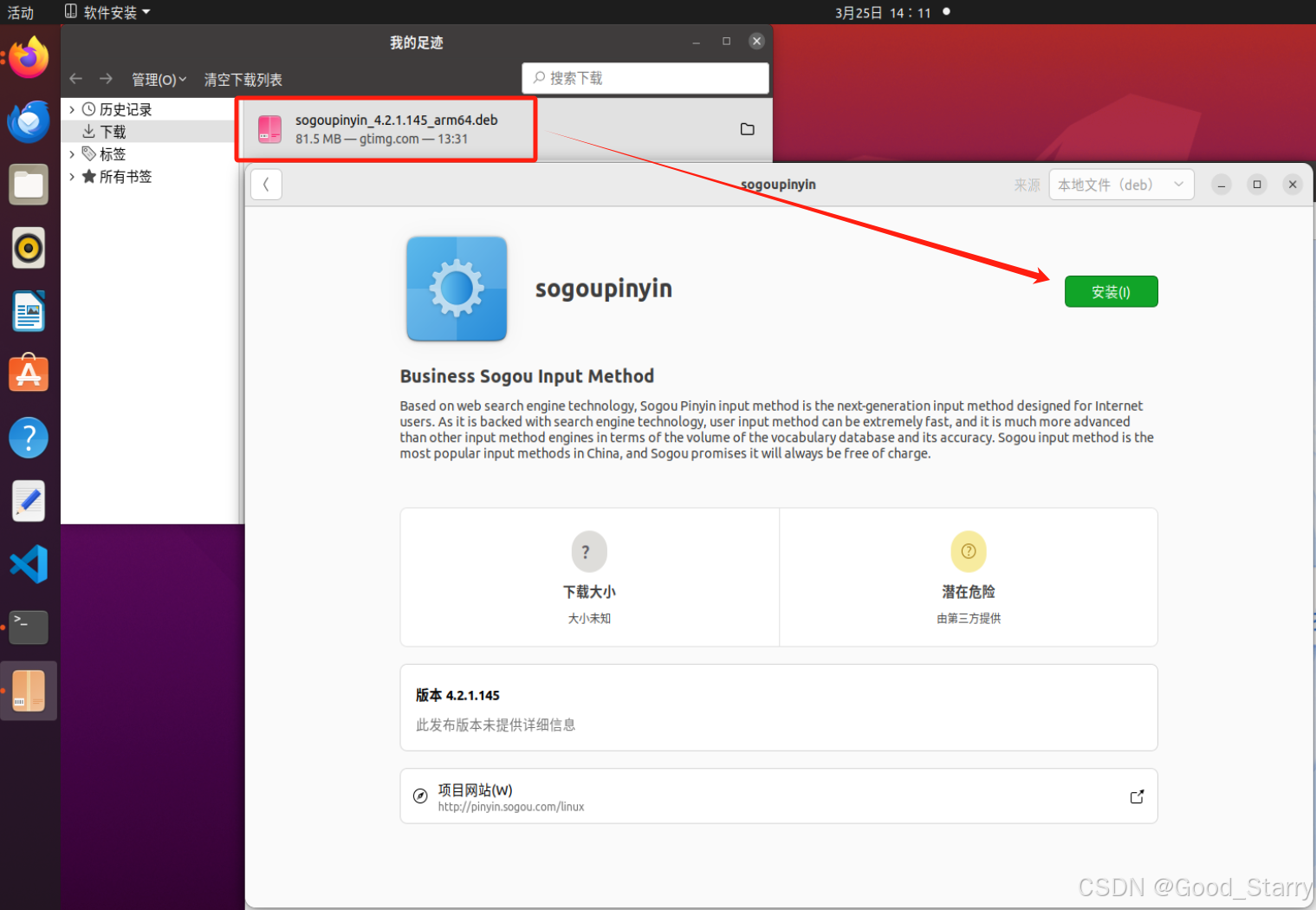
Task: Open the Help dock icon
Action: tap(29, 438)
